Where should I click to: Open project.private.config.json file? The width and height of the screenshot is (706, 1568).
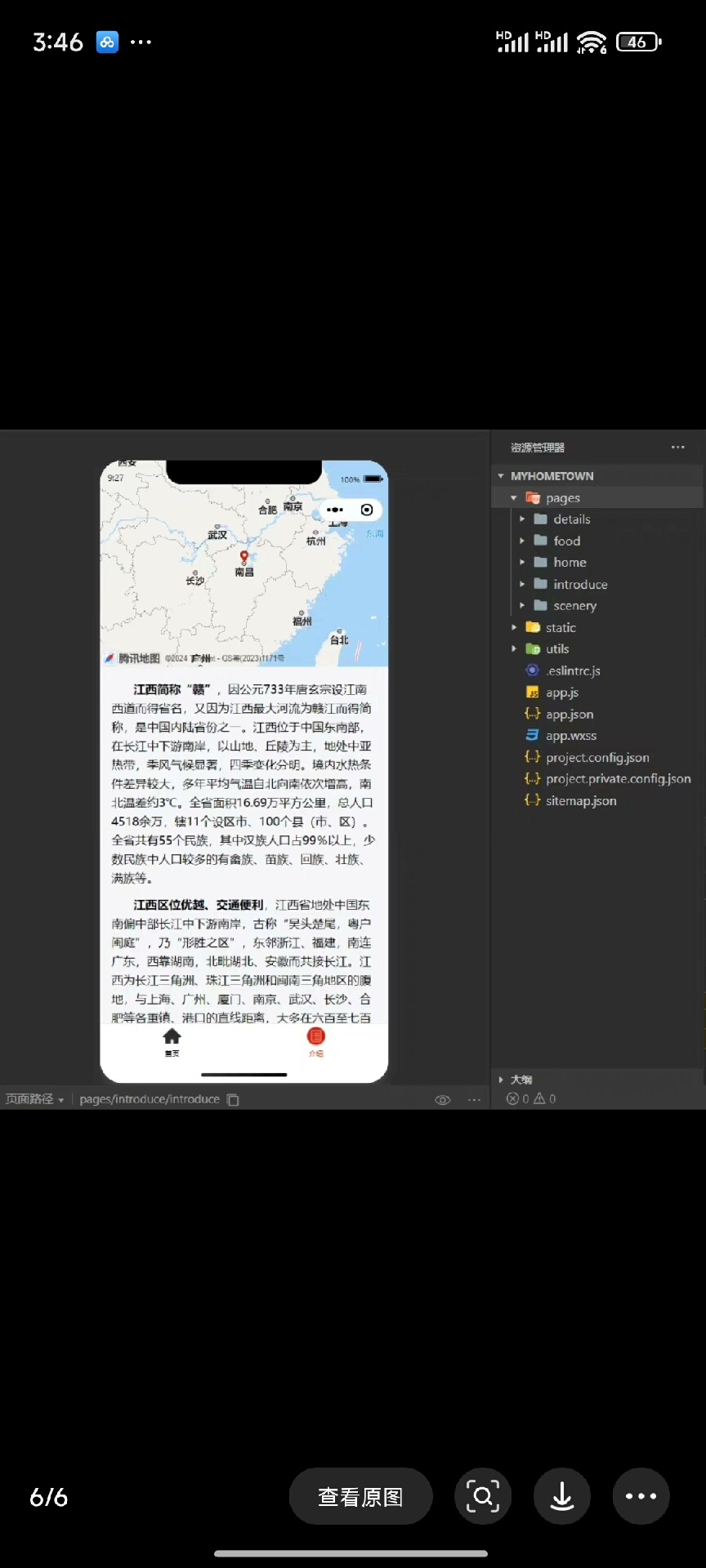click(619, 779)
